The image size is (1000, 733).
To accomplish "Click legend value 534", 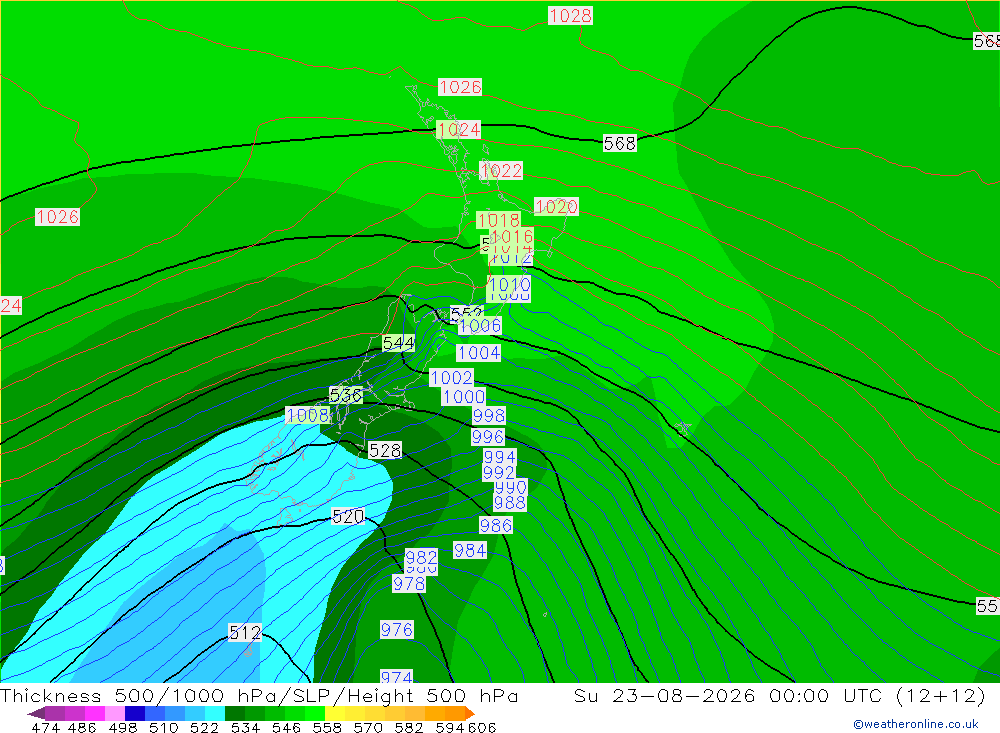I will point(245,727).
